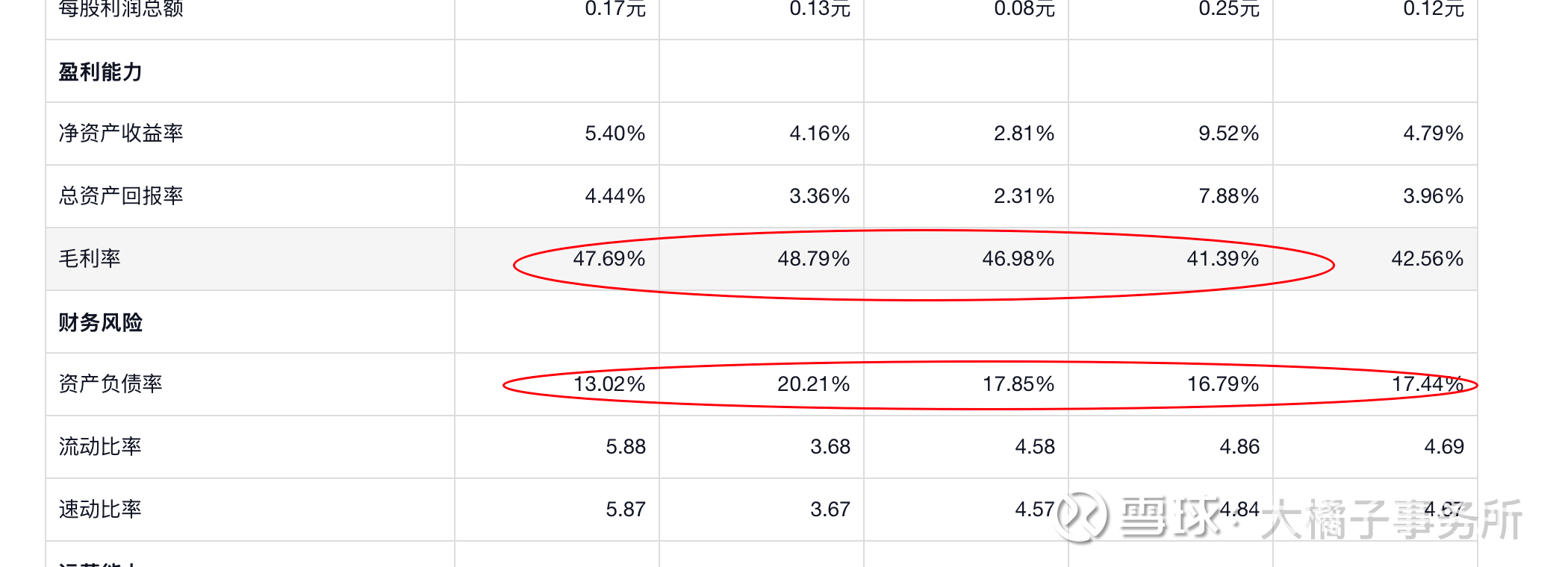Select the 42.56% gross margin cell
1568x567 pixels.
click(x=1427, y=259)
